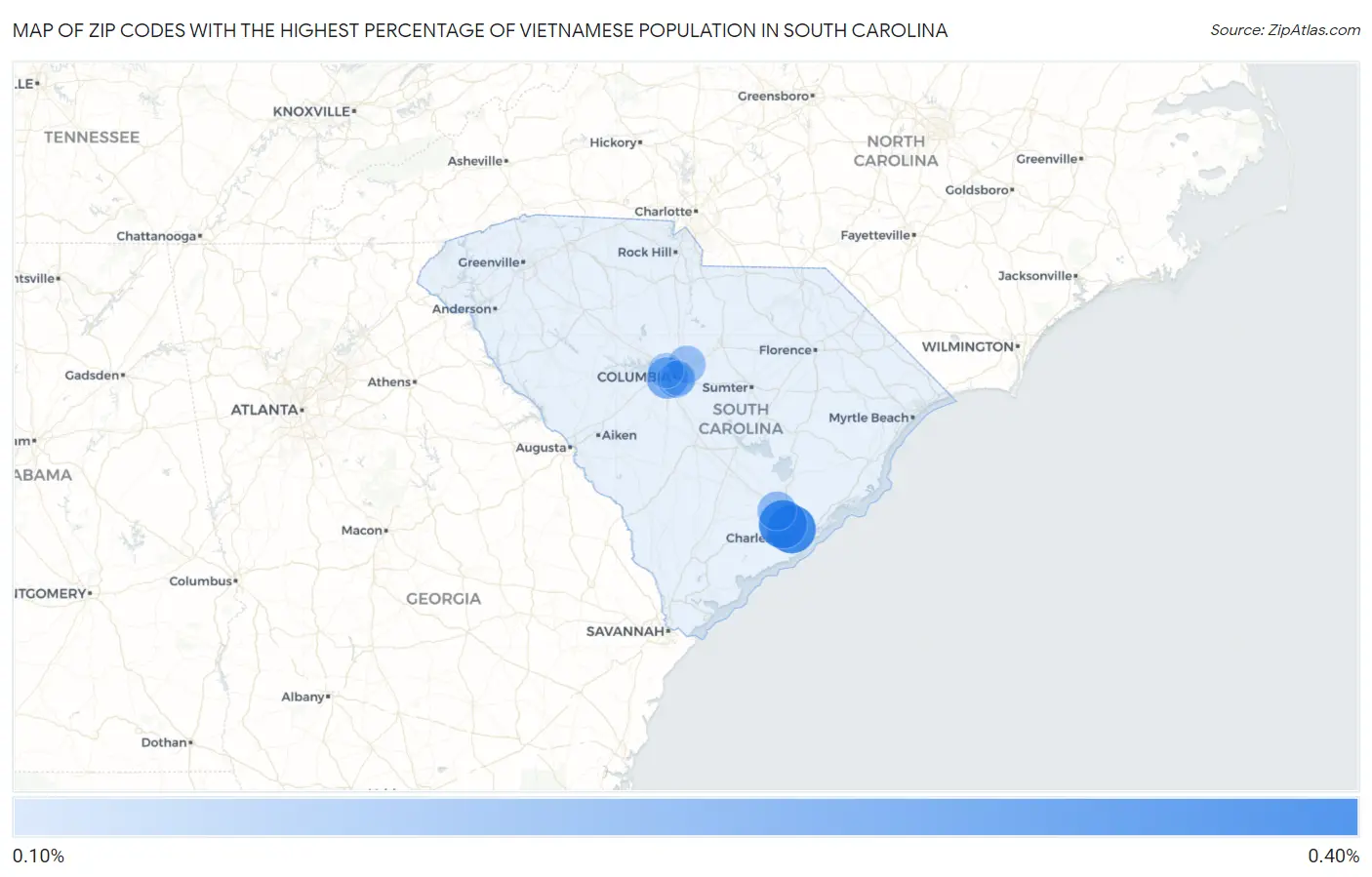Click the 0.40% legend maximum value
The width and height of the screenshot is (1372, 877).
[x=1334, y=857]
